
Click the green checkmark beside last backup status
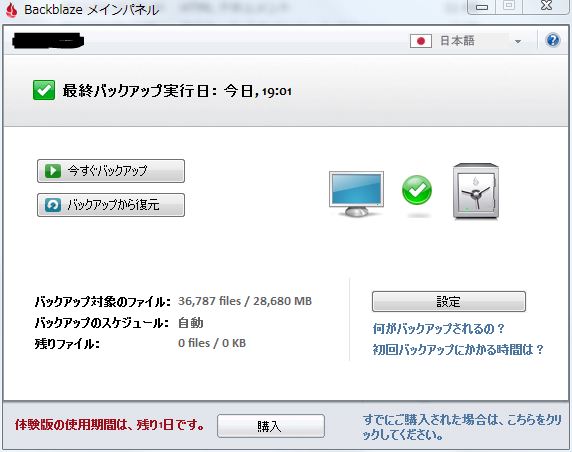click(x=44, y=90)
